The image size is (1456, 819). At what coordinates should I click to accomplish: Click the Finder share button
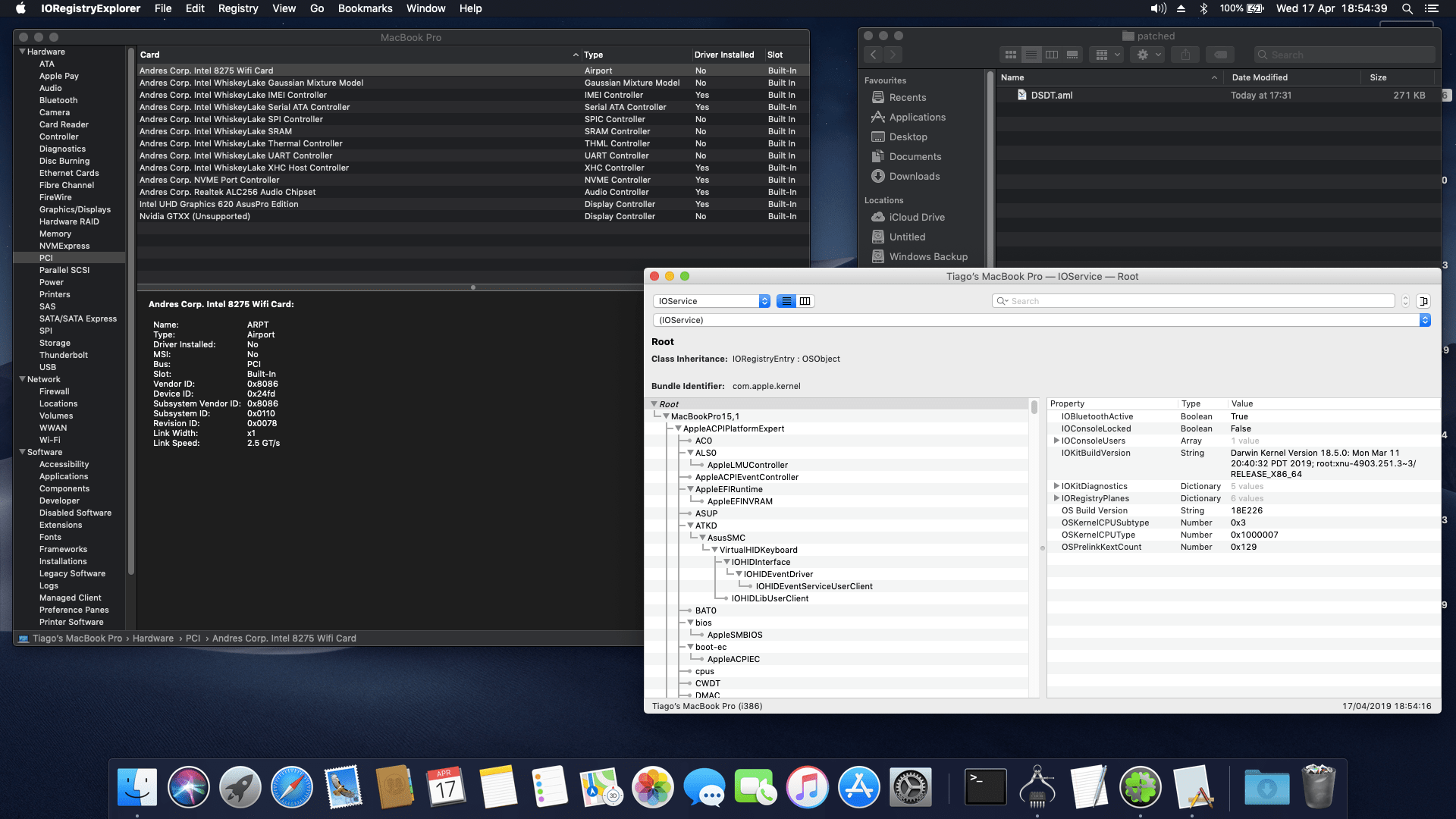pos(1185,55)
